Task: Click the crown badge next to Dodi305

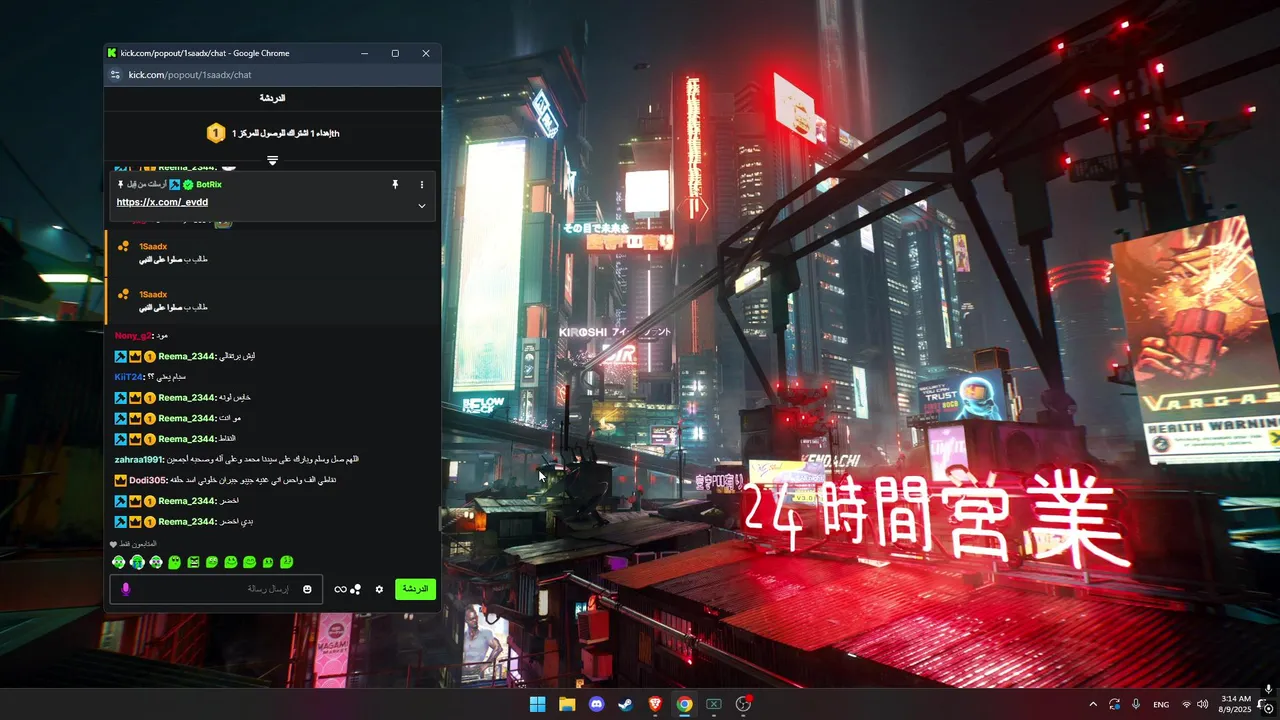Action: [x=121, y=480]
